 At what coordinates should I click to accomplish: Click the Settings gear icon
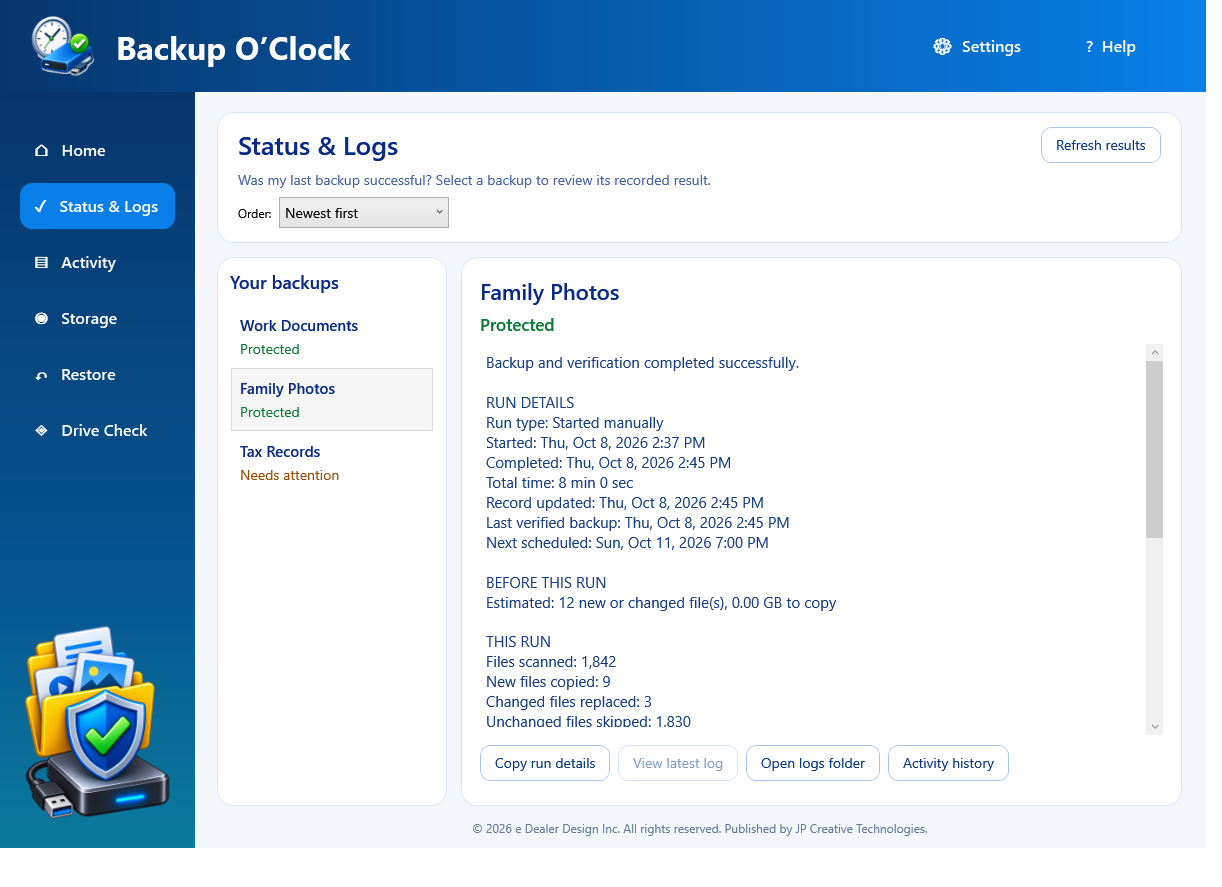(x=942, y=46)
